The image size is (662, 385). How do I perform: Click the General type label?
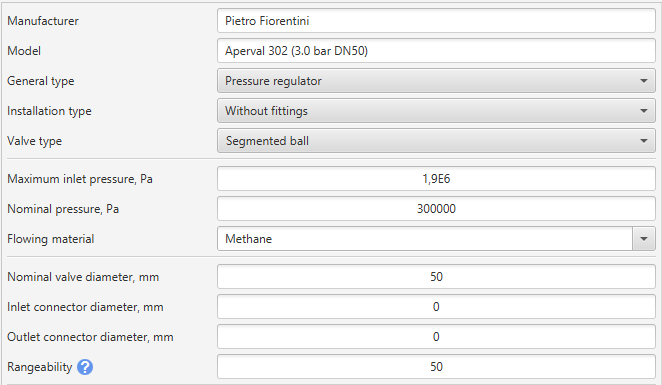tap(41, 81)
